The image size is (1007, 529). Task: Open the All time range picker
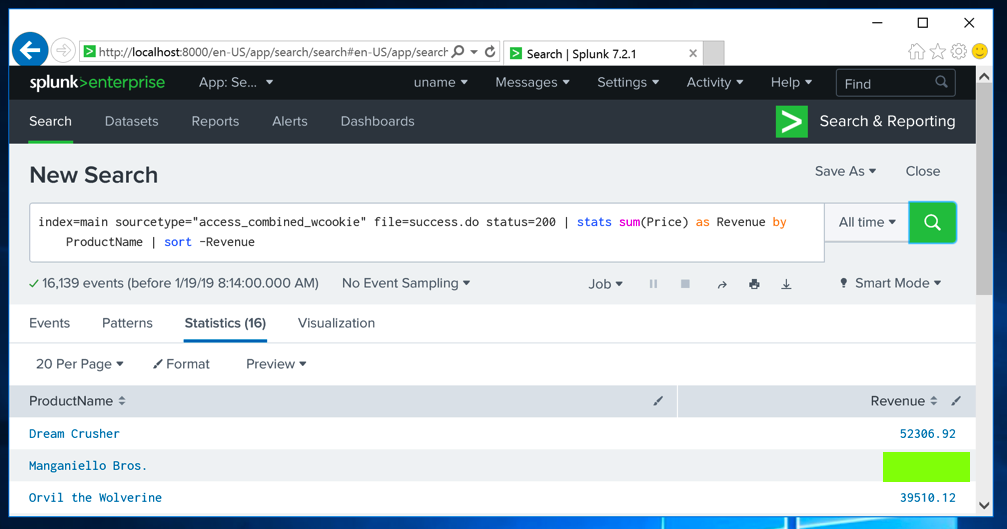point(867,222)
